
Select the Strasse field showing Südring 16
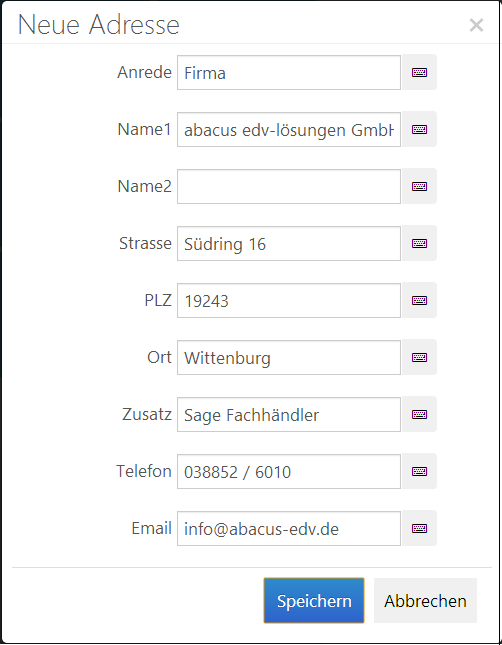[x=289, y=243]
